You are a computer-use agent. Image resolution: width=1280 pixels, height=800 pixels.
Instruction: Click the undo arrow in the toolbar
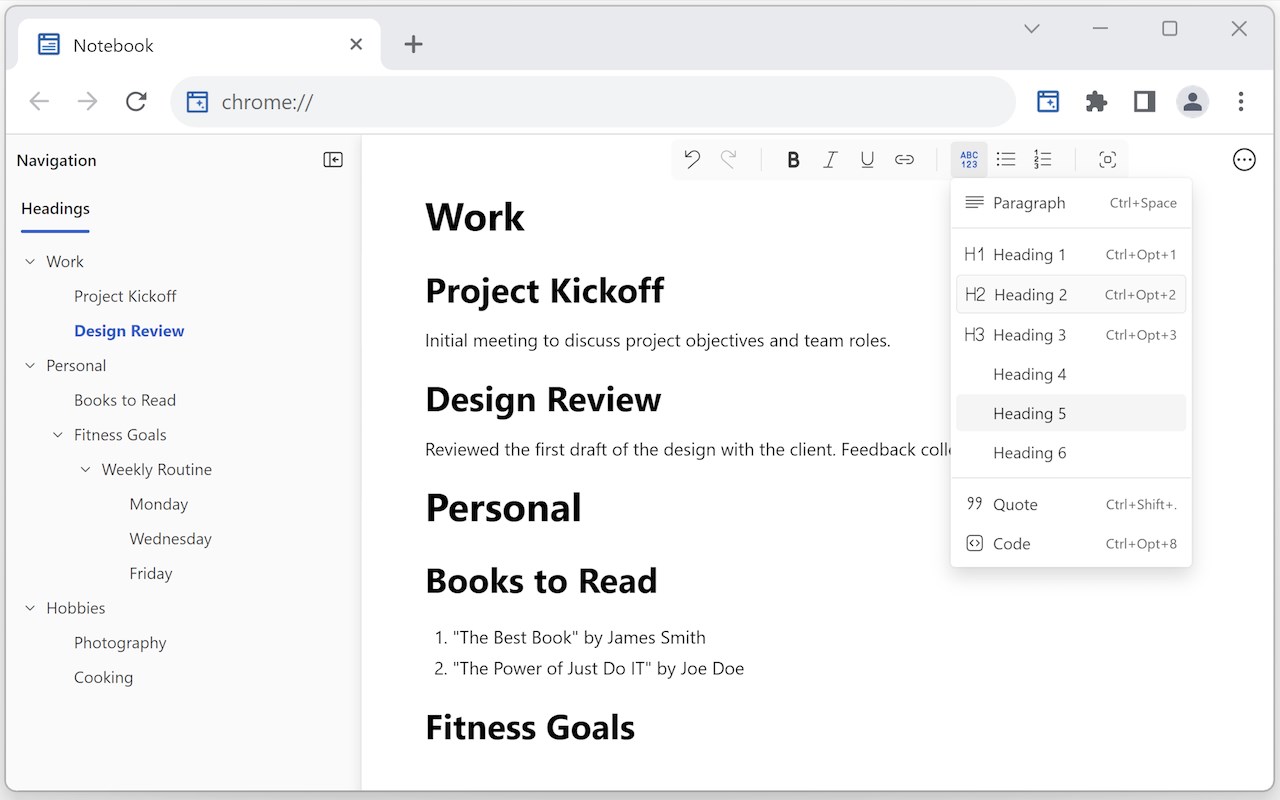tap(692, 159)
